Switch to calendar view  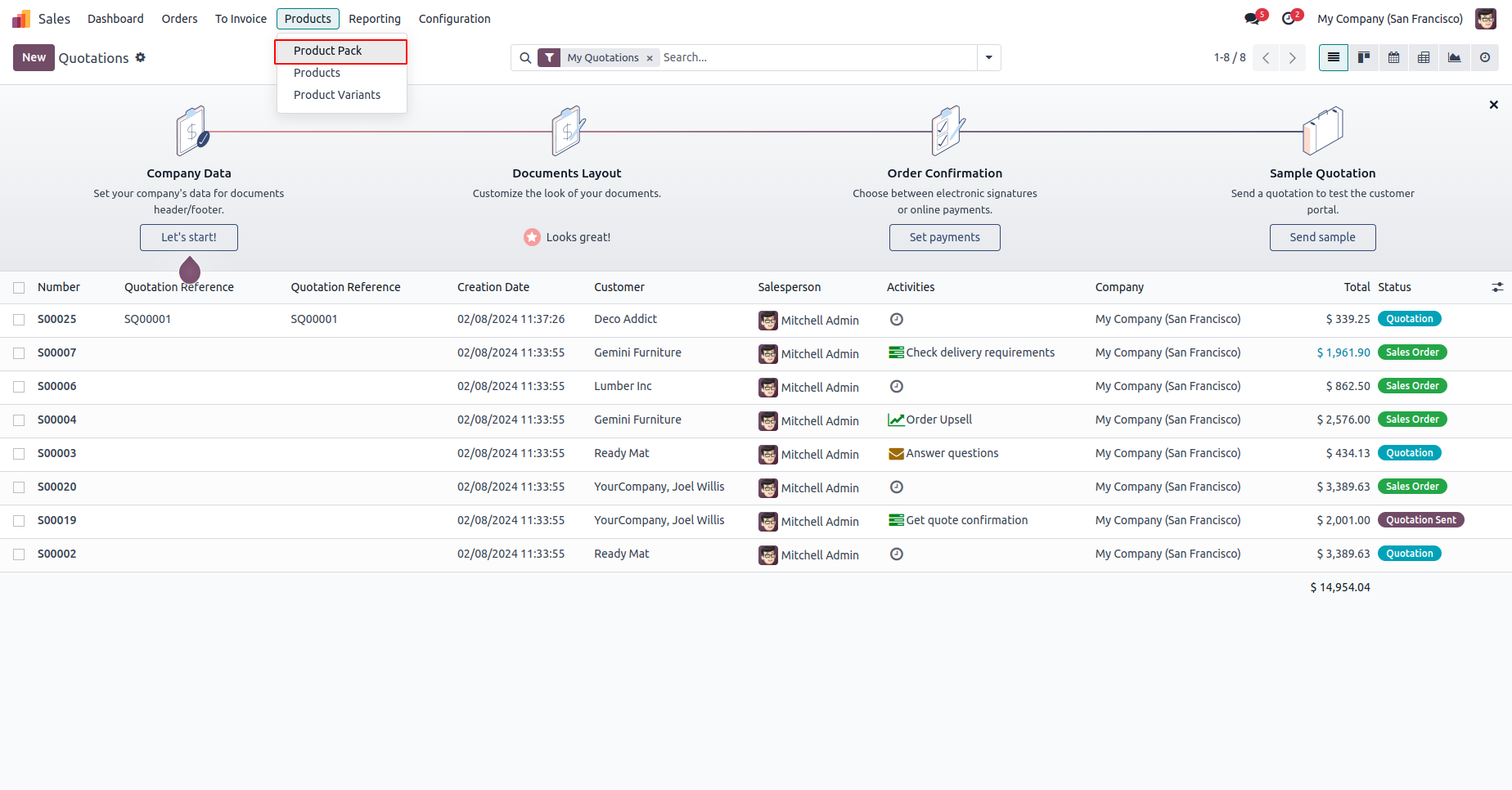point(1394,57)
